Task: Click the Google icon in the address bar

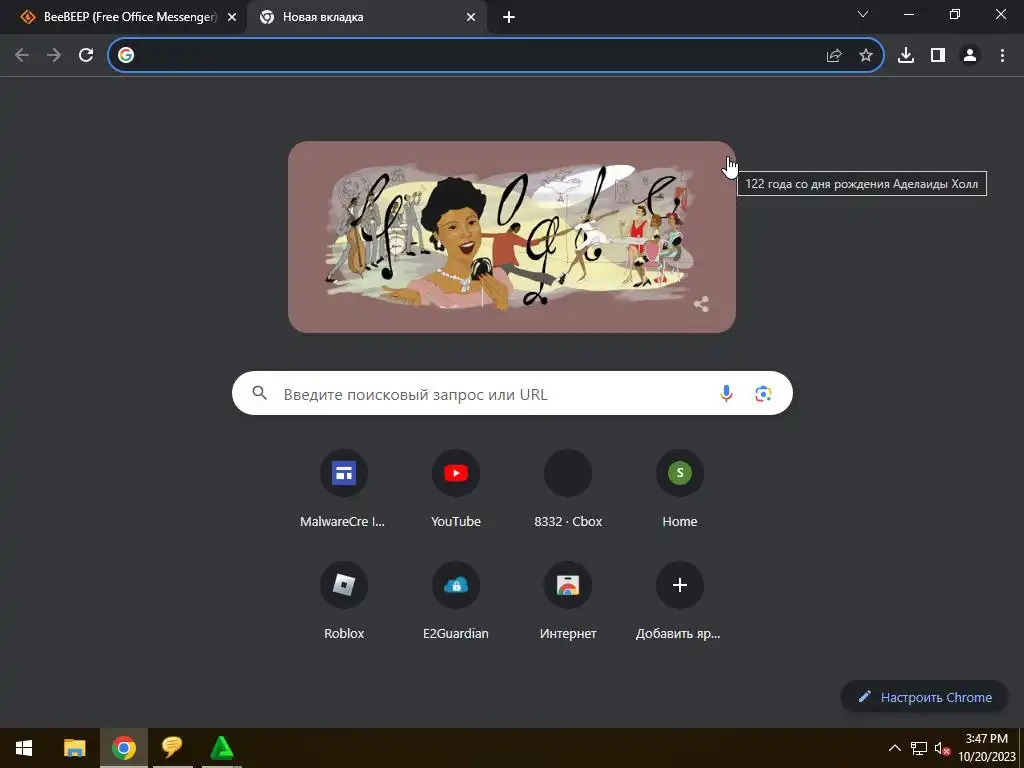Action: (126, 56)
